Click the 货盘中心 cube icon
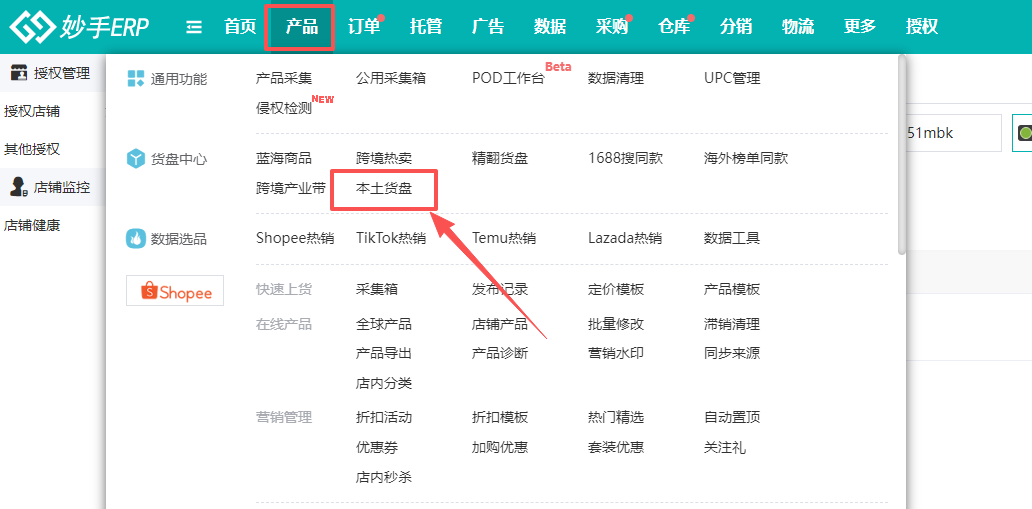Viewport: 1032px width, 509px height. tap(135, 159)
